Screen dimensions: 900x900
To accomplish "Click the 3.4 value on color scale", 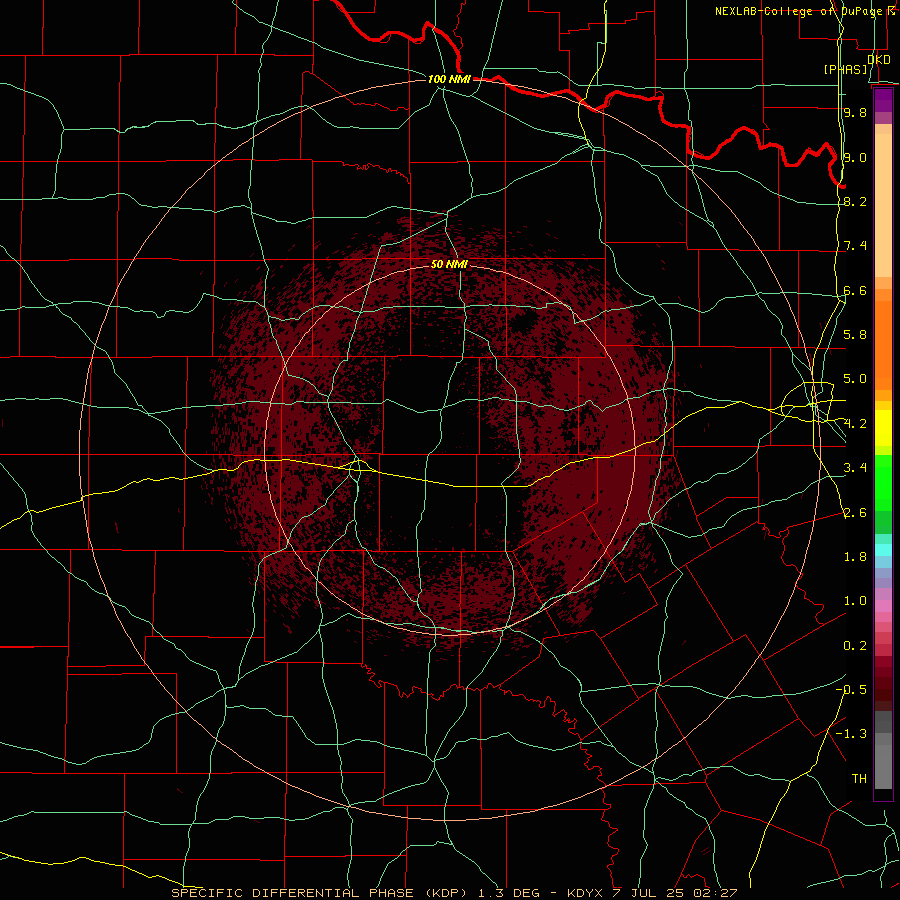I will (855, 468).
